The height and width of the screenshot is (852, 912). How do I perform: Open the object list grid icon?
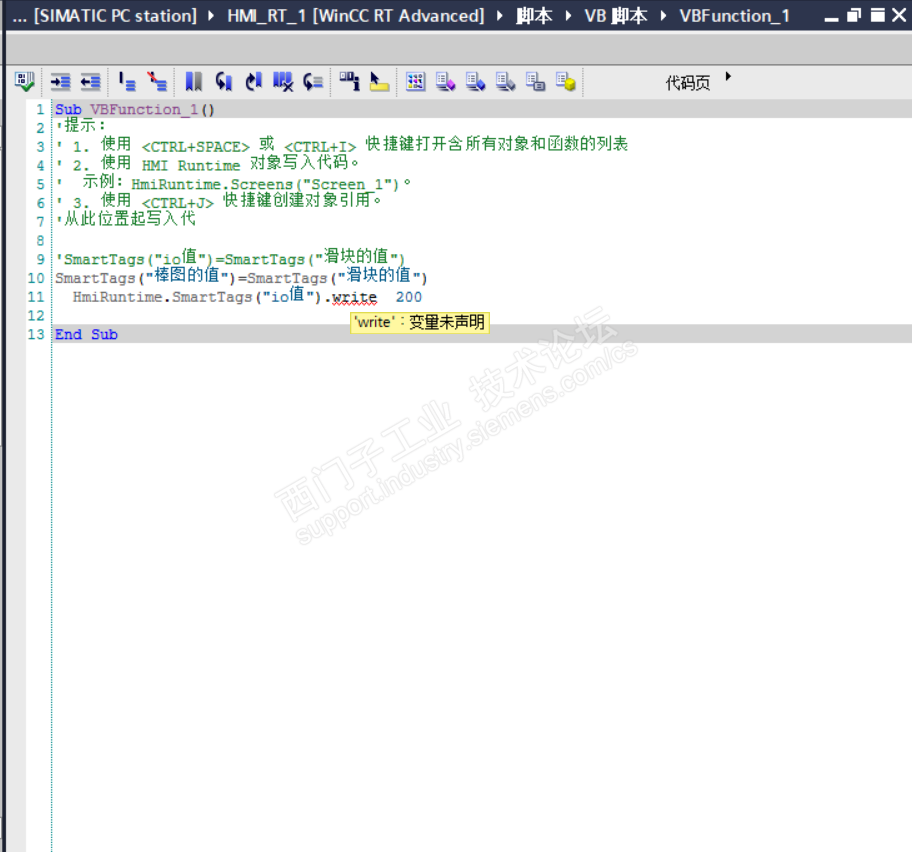pyautogui.click(x=415, y=81)
